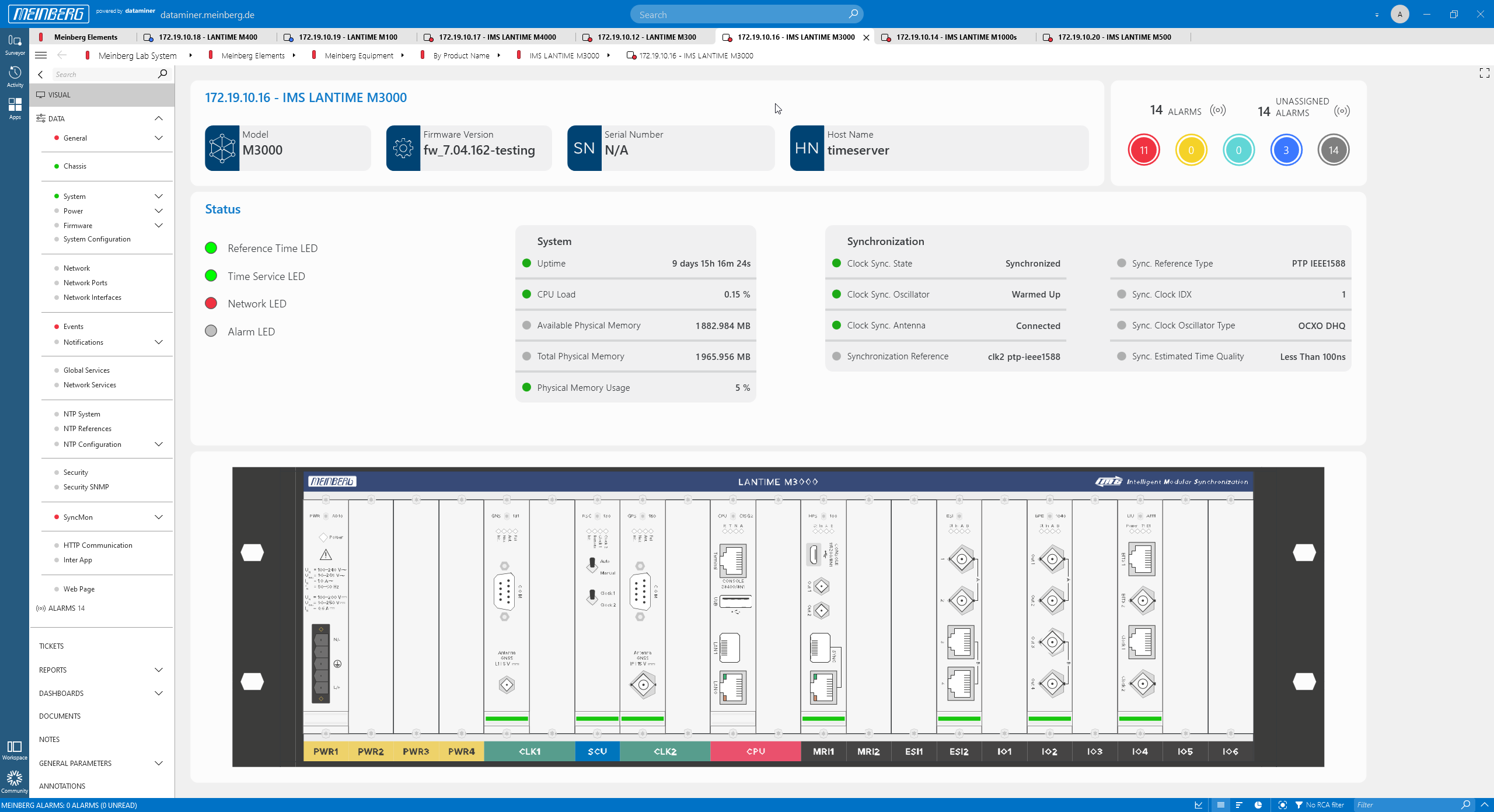This screenshot has width=1494, height=812.
Task: Expand the GENERAL PARAMETERS chevron
Action: pos(159,764)
